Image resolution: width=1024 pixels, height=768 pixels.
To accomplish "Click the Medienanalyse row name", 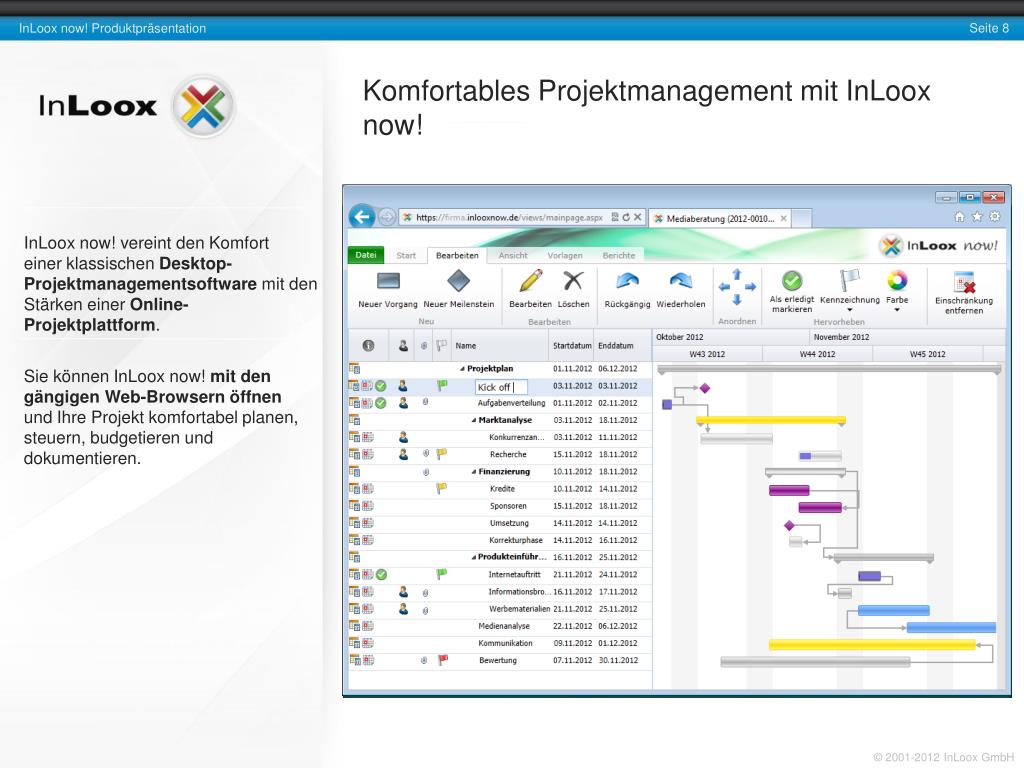I will (504, 626).
